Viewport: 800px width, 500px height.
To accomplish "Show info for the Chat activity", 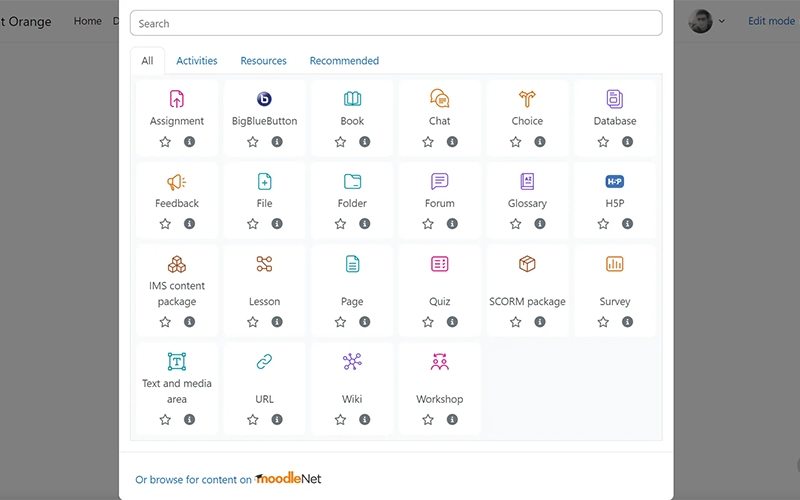I will (x=452, y=142).
